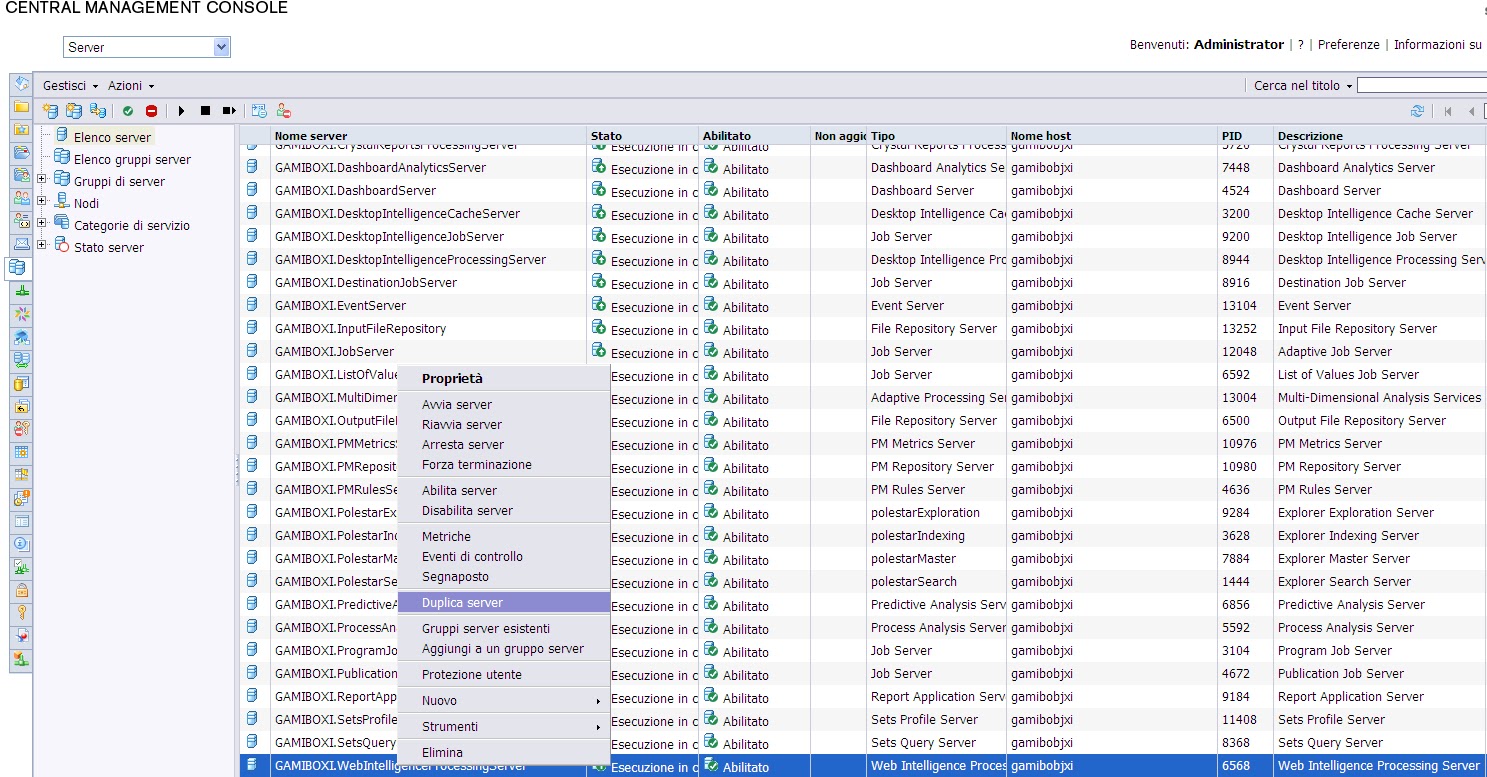Expand the Nodi tree node
Screen dimensions: 1487x777
[41, 202]
